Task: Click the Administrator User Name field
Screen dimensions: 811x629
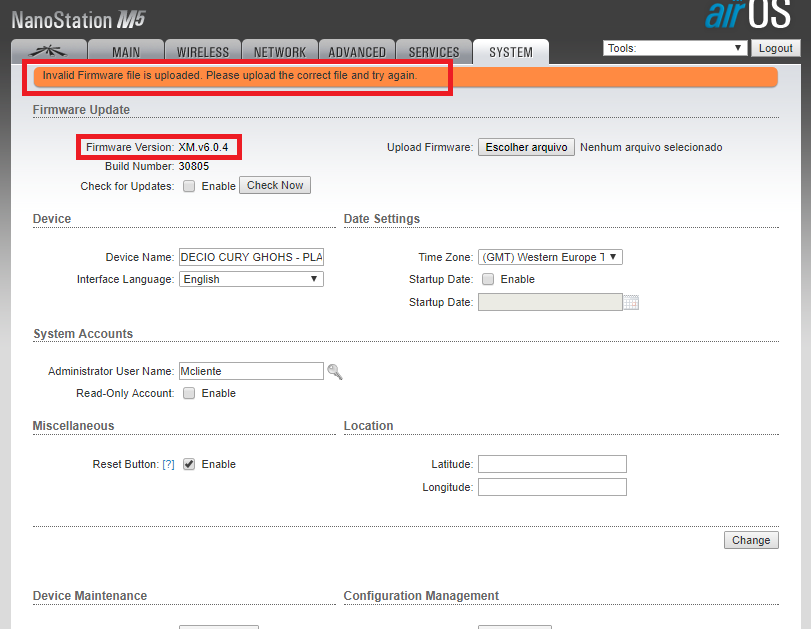Action: pos(251,371)
